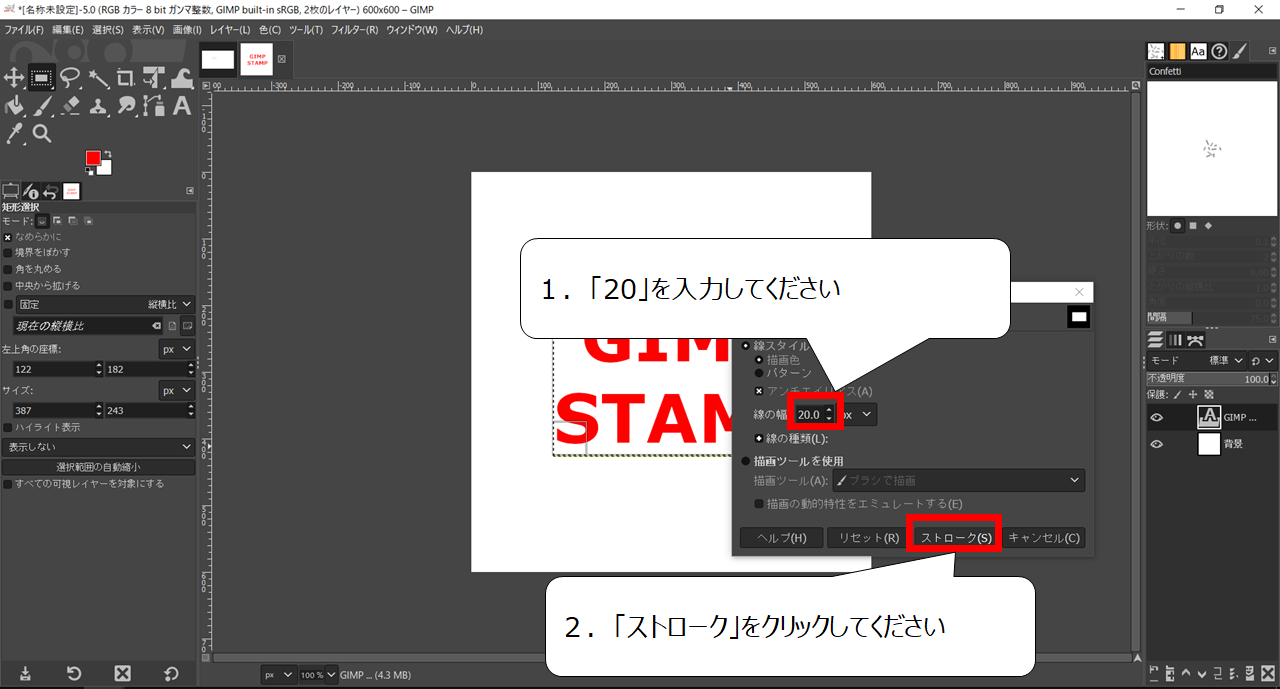Select the Text tool

[x=182, y=105]
